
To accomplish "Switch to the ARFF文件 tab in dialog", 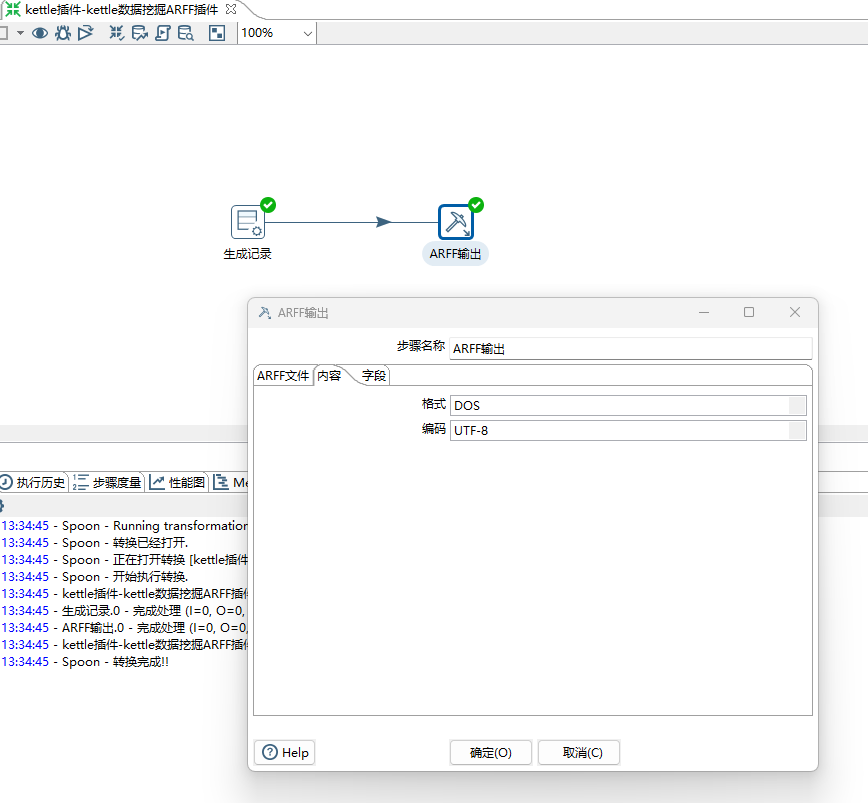I will [283, 376].
